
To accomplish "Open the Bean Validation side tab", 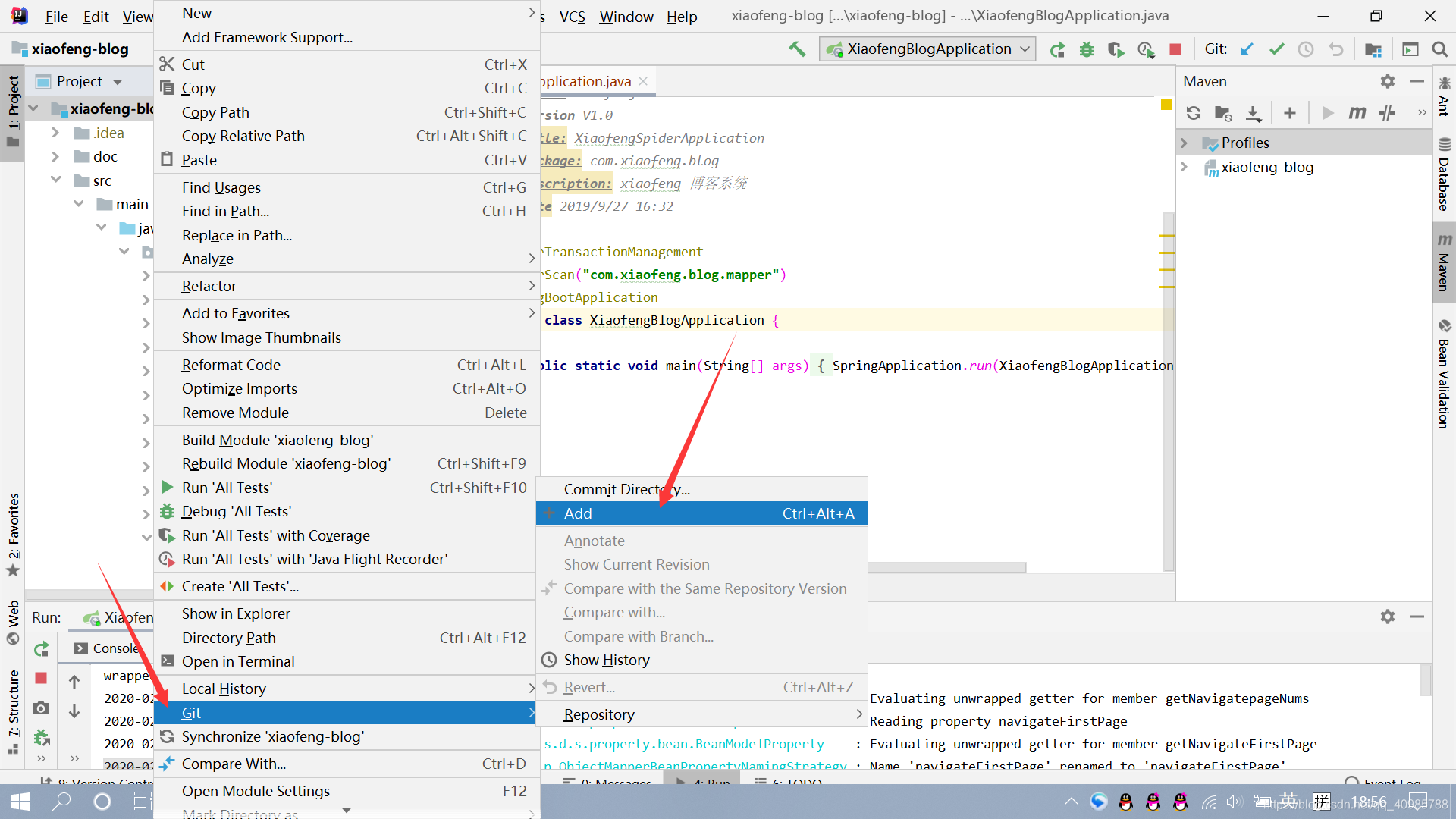I will coord(1444,374).
